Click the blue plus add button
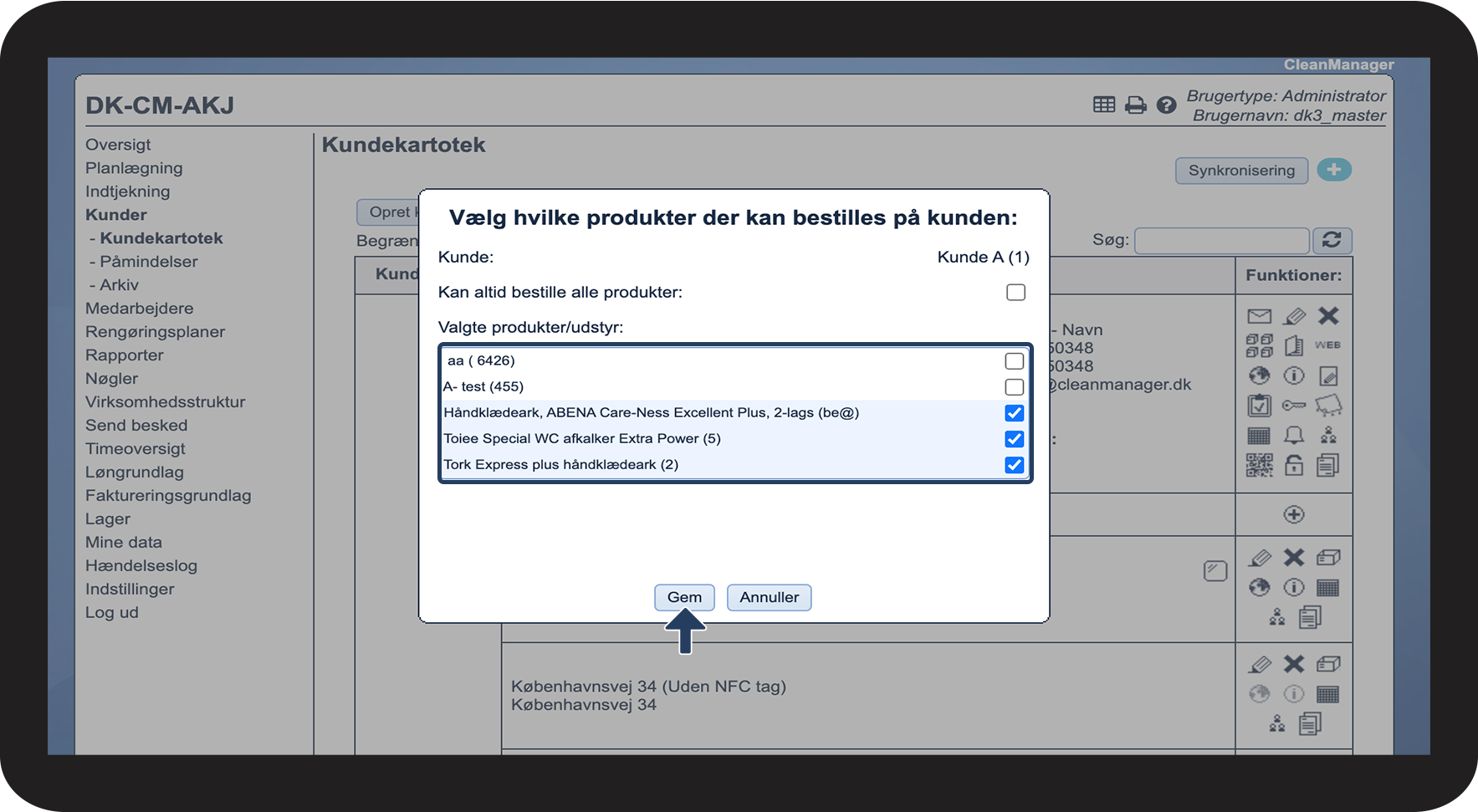Image resolution: width=1478 pixels, height=812 pixels. click(x=1334, y=170)
